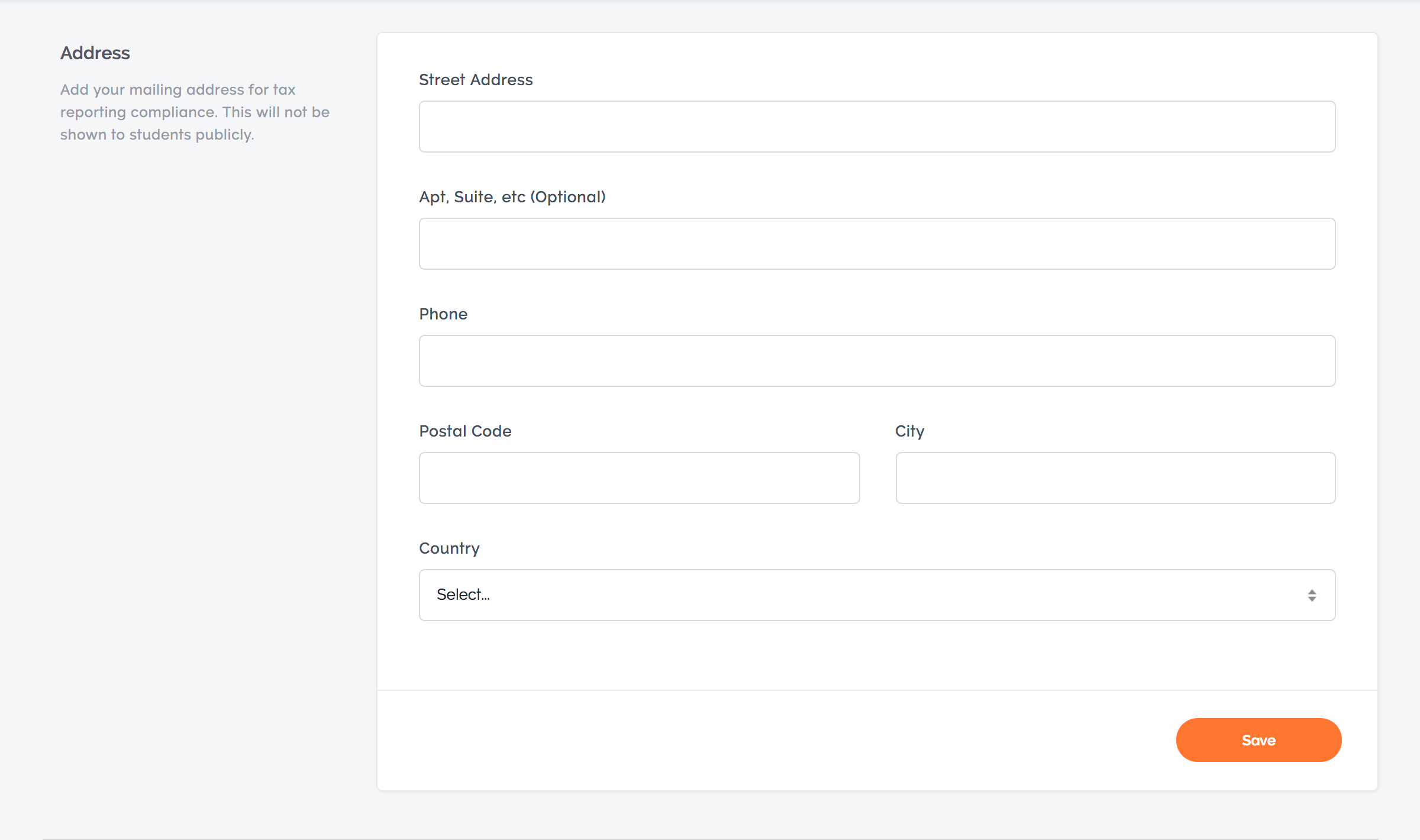Focus the Apt, Suite, etc (Optional) field

click(877, 244)
